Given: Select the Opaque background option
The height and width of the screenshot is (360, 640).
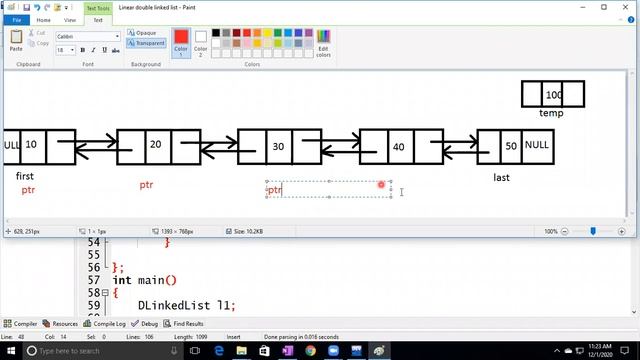Looking at the screenshot, I should point(142,33).
